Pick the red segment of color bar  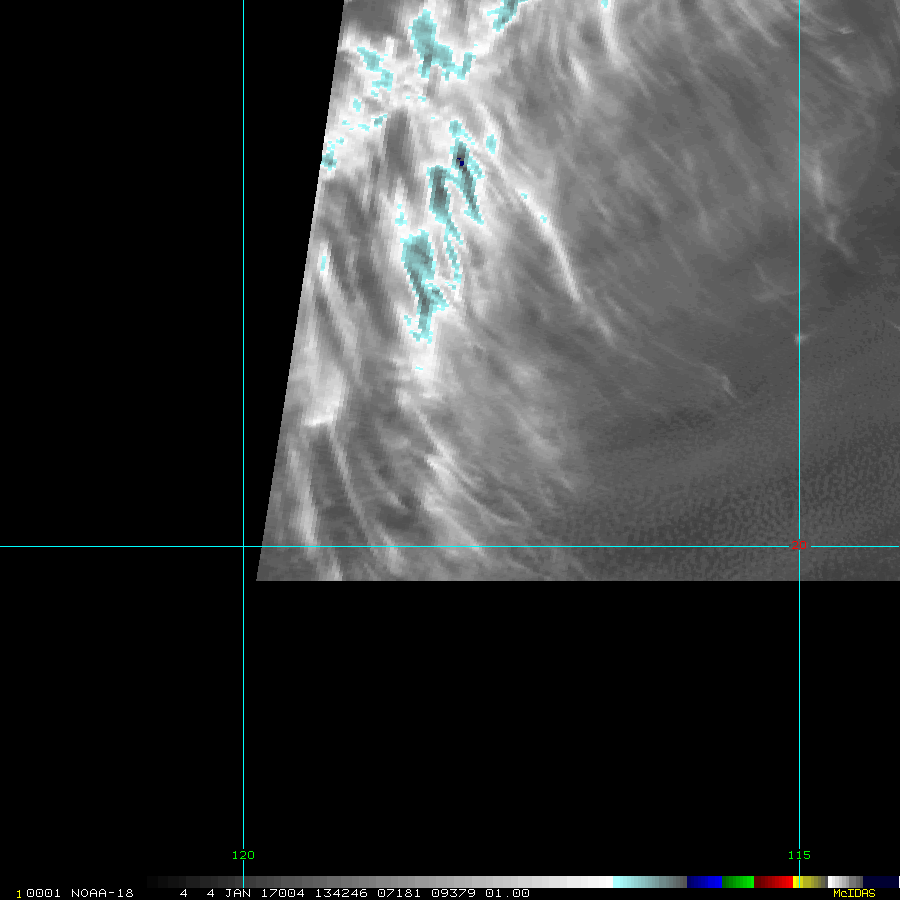(773, 882)
